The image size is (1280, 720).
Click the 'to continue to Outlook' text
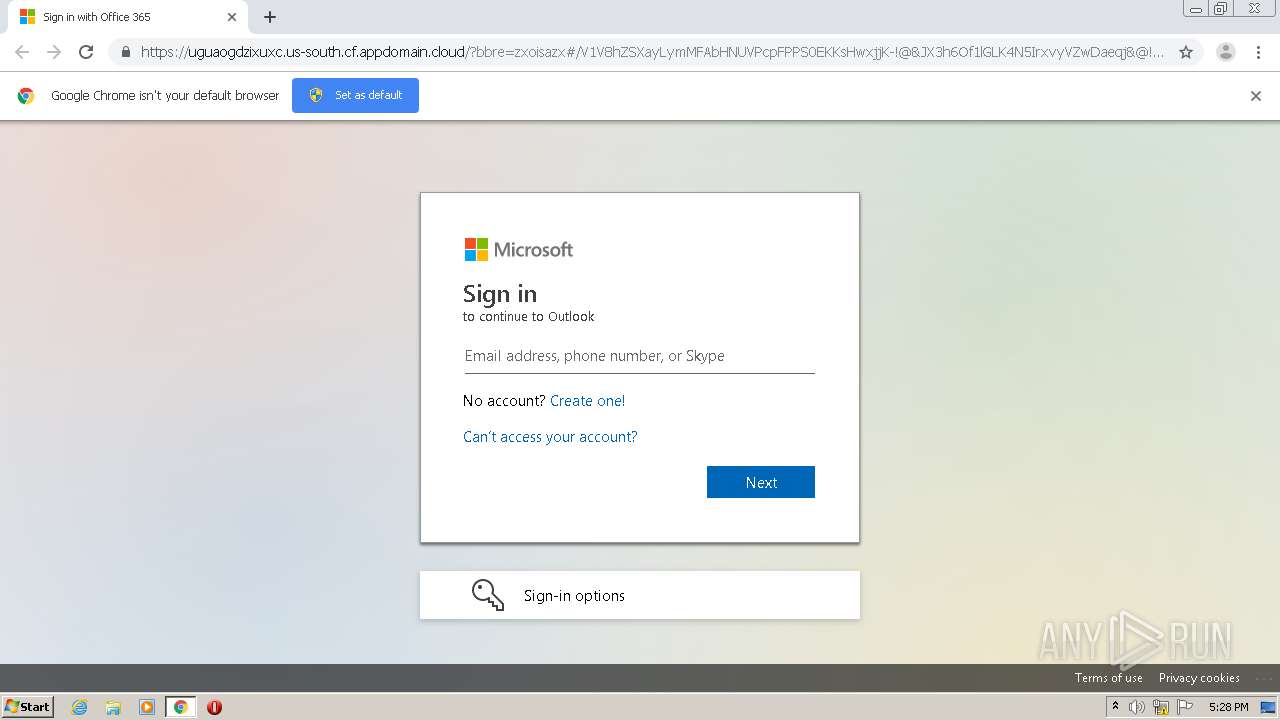(529, 317)
